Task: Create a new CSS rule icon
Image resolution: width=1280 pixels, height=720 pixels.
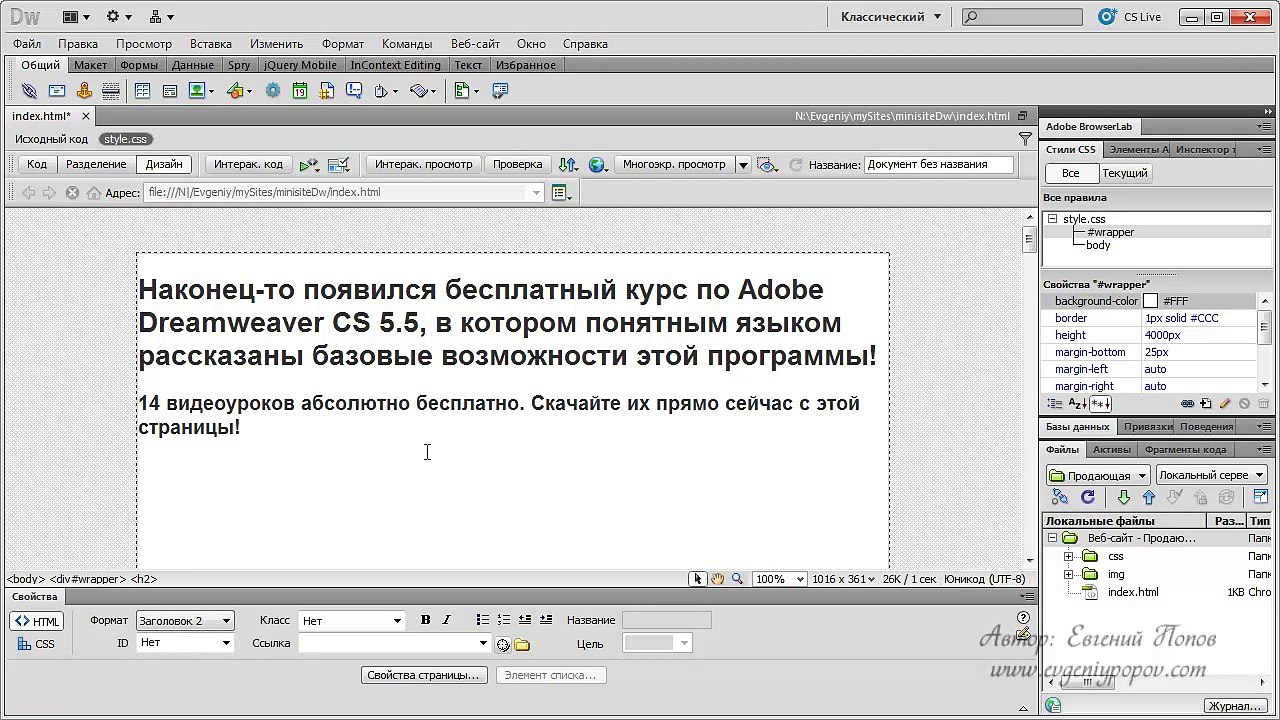Action: 1206,404
